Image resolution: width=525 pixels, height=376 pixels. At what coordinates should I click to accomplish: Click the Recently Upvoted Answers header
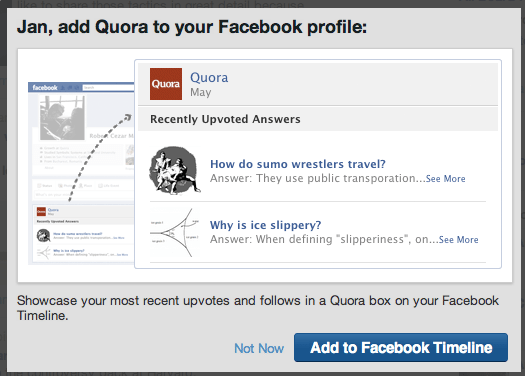225,119
